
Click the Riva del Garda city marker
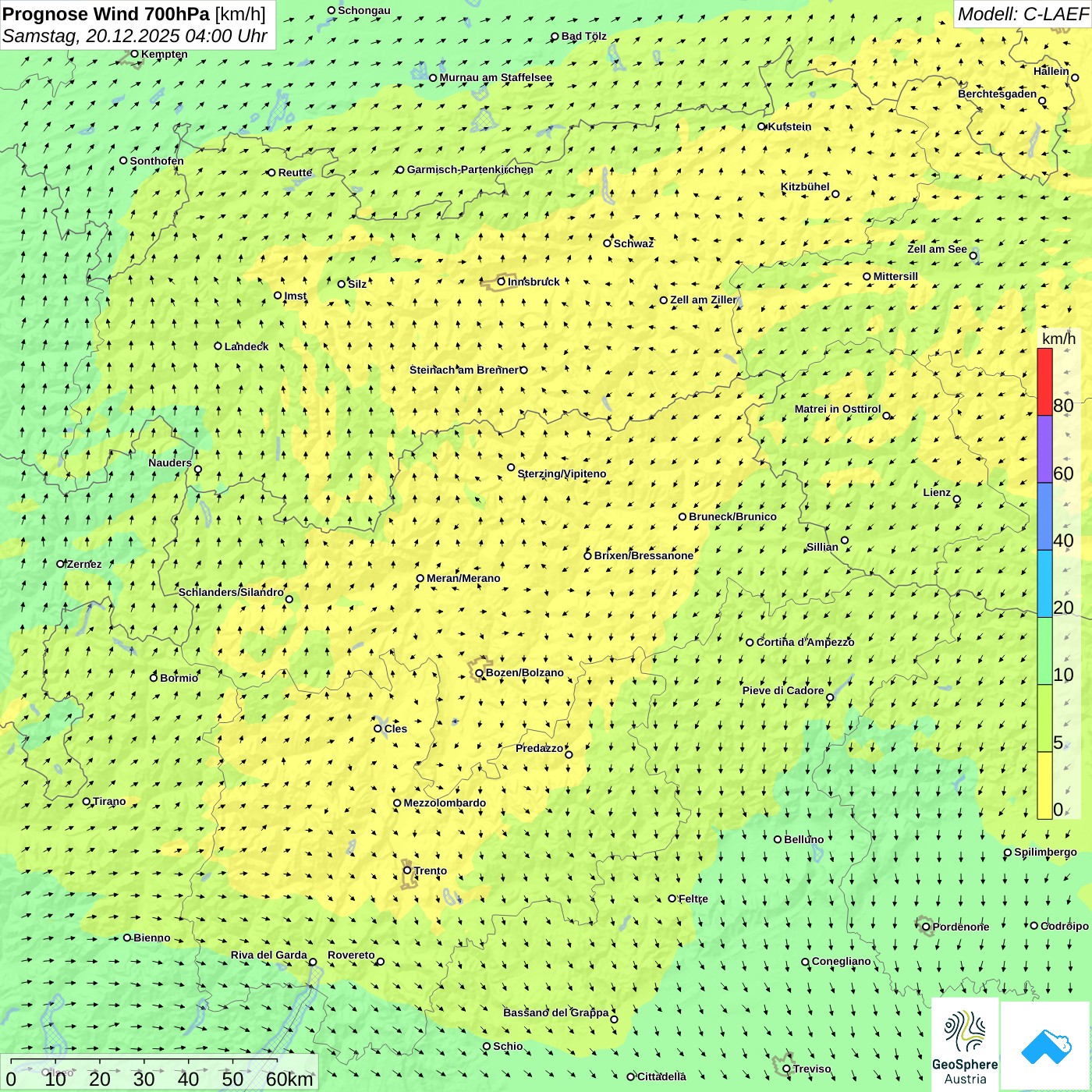pyautogui.click(x=313, y=962)
